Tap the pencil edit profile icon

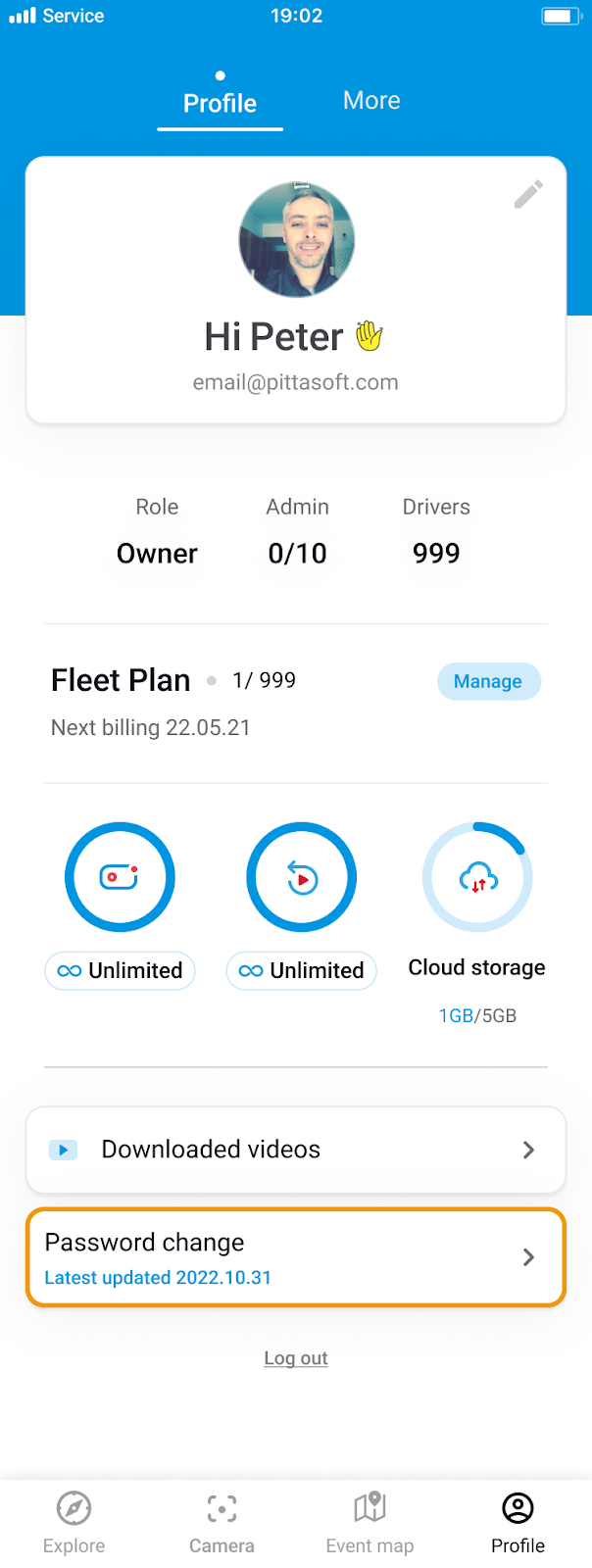pyautogui.click(x=528, y=194)
